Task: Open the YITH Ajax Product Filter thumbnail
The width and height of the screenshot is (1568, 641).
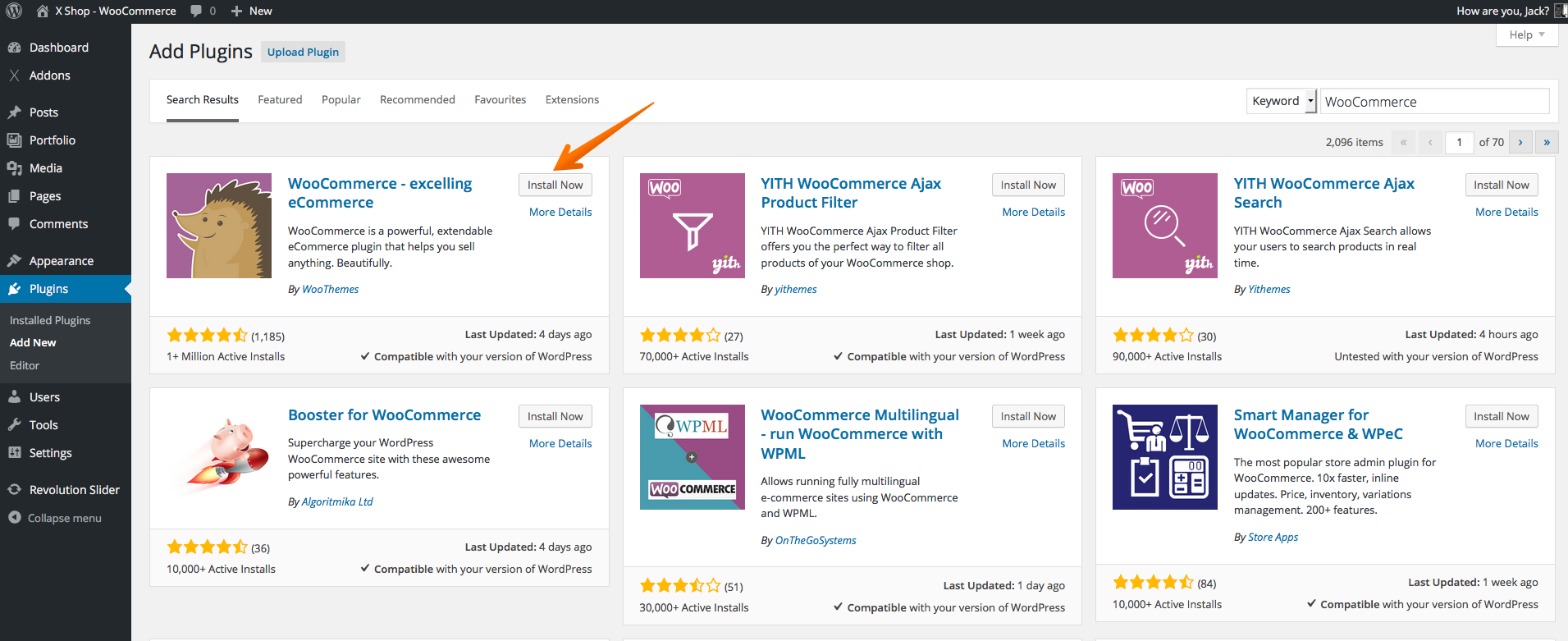Action: tap(693, 226)
